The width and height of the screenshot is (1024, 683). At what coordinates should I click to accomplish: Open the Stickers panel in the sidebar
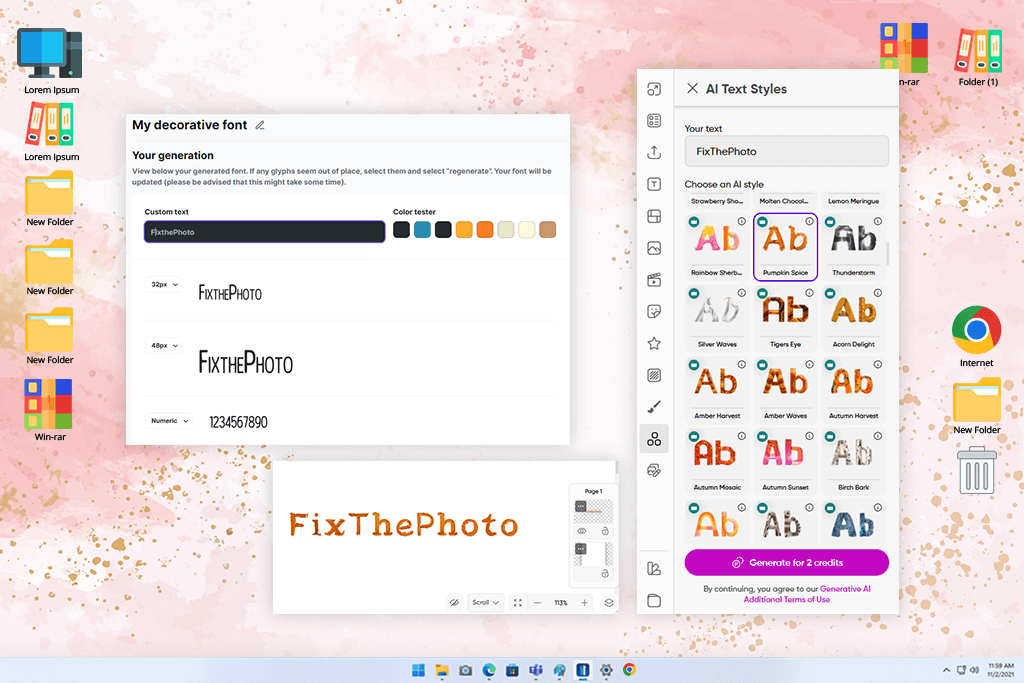tap(654, 311)
